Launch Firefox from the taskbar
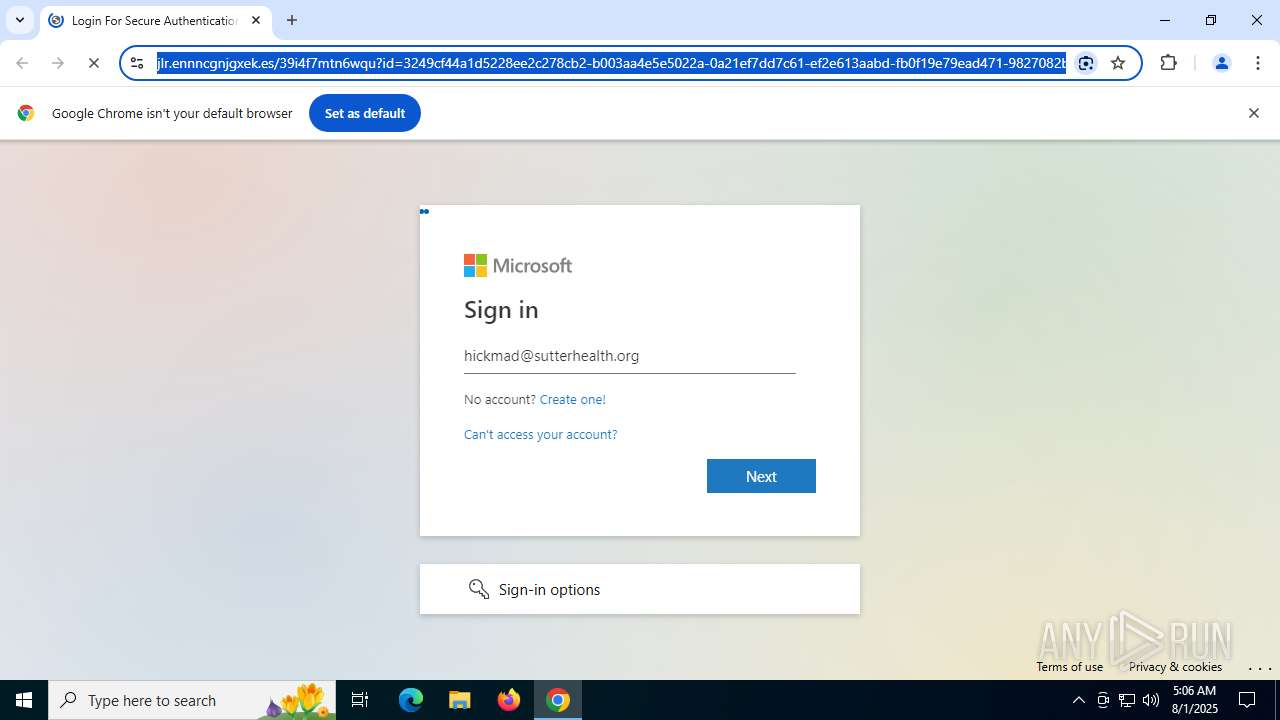Screen dimensions: 1280x720 click(509, 700)
